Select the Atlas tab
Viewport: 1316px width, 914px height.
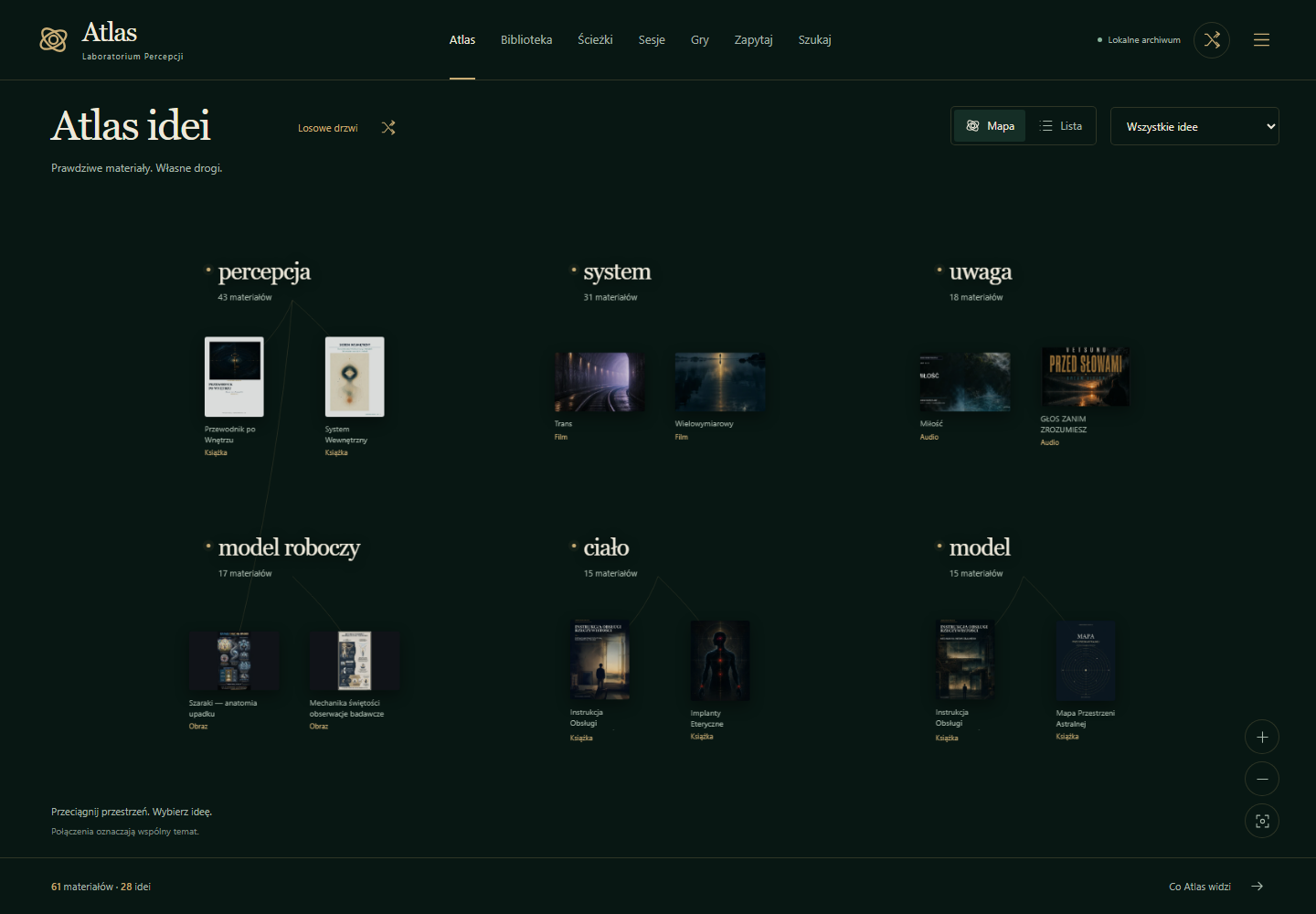pyautogui.click(x=462, y=40)
